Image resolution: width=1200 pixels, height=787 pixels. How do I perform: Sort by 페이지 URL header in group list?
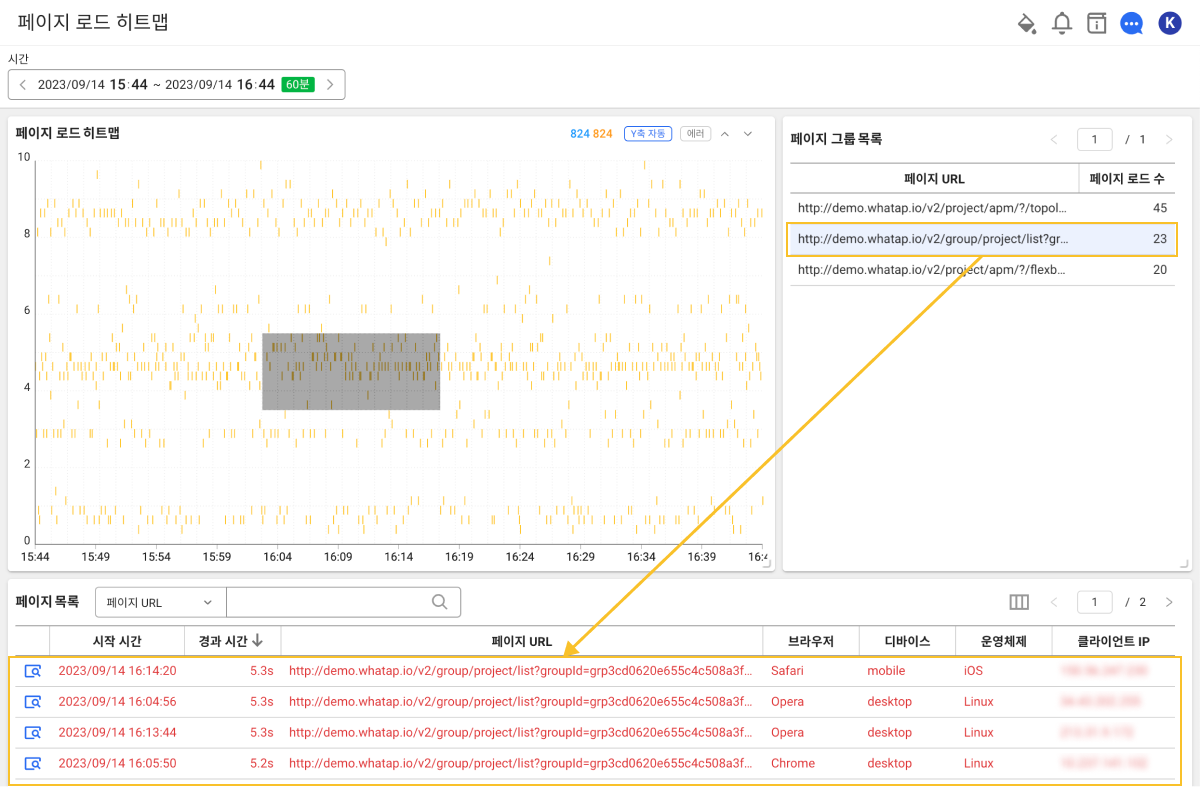(x=934, y=179)
